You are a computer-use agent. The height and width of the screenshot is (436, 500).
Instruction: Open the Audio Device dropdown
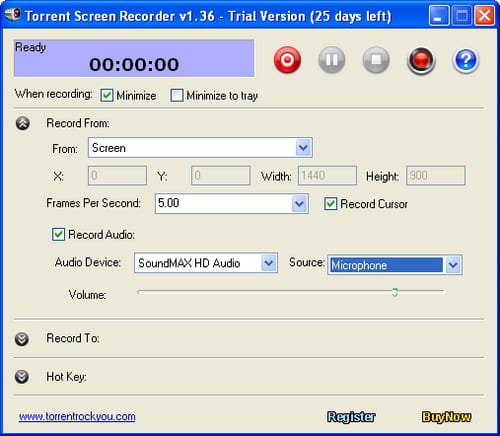269,263
